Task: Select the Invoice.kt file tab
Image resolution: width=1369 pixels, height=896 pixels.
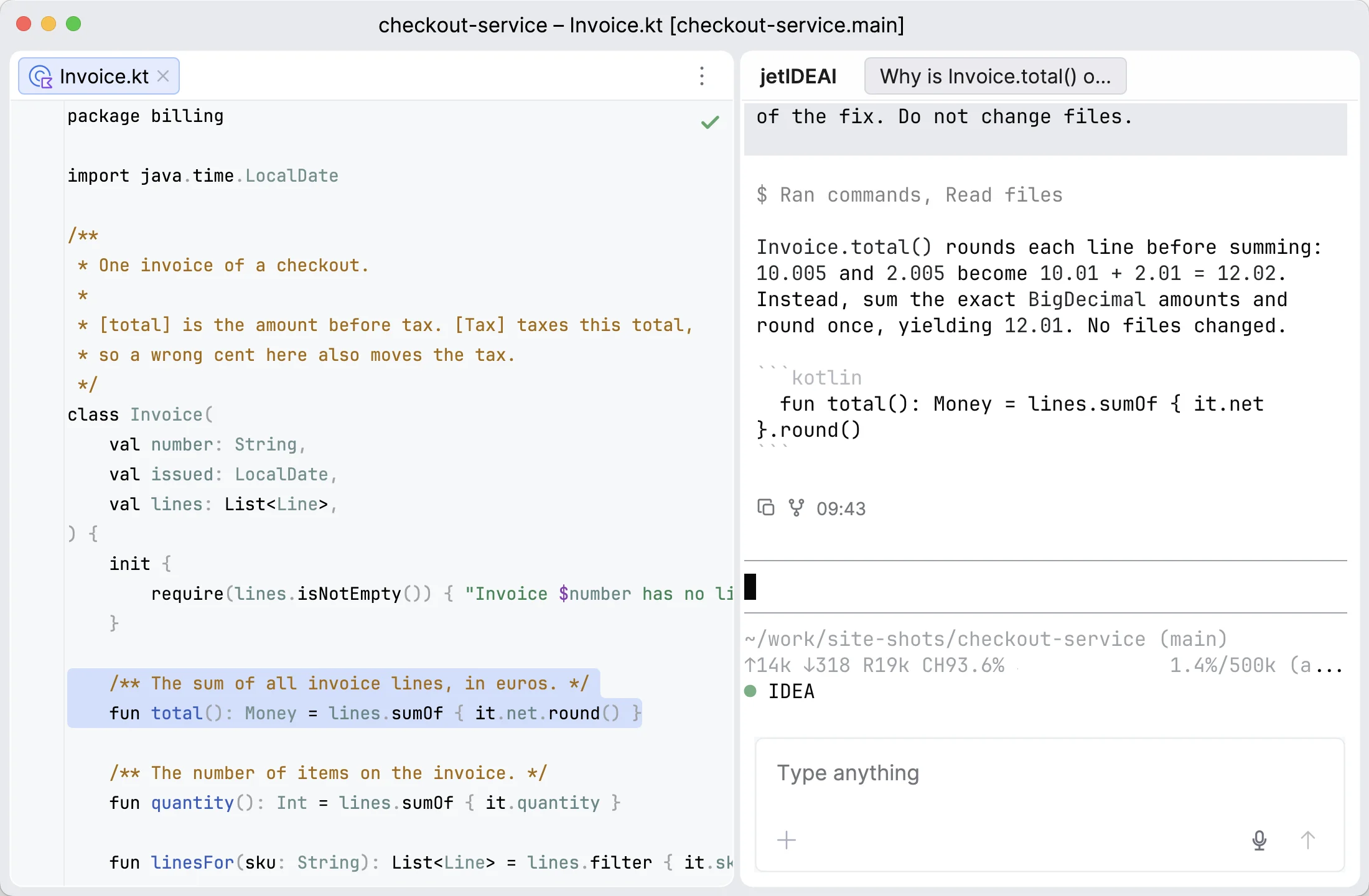Action: point(99,76)
